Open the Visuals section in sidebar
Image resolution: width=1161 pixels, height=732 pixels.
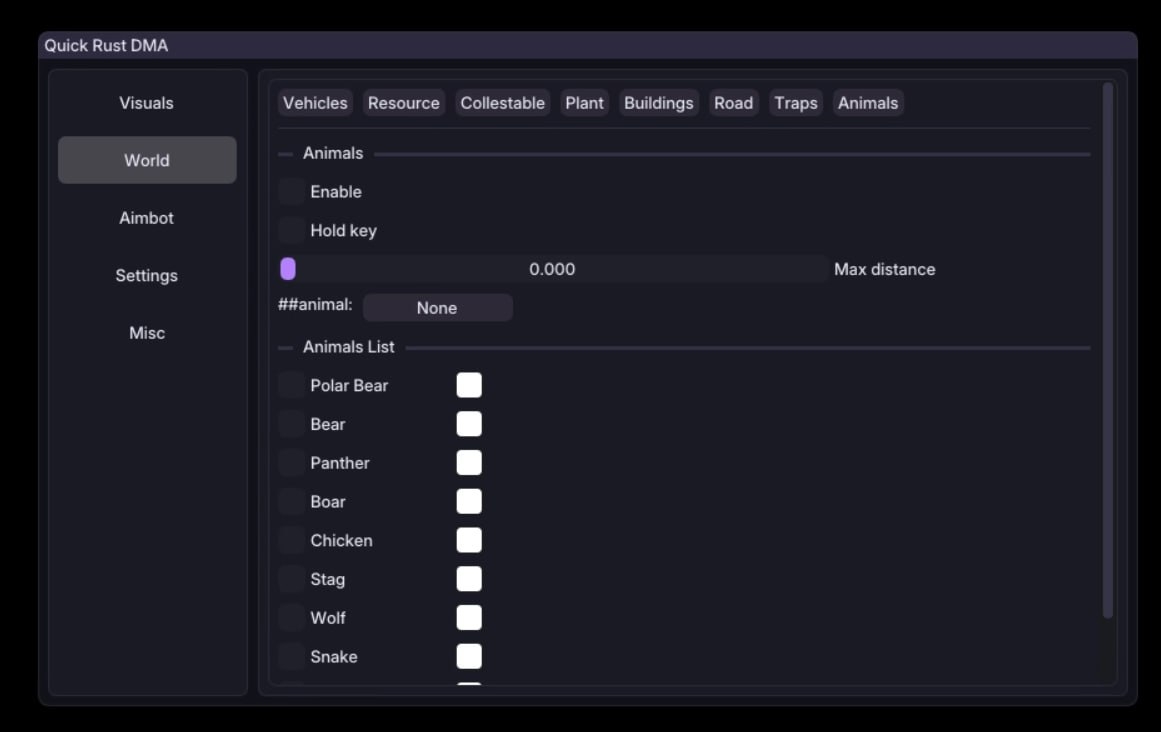coord(146,103)
